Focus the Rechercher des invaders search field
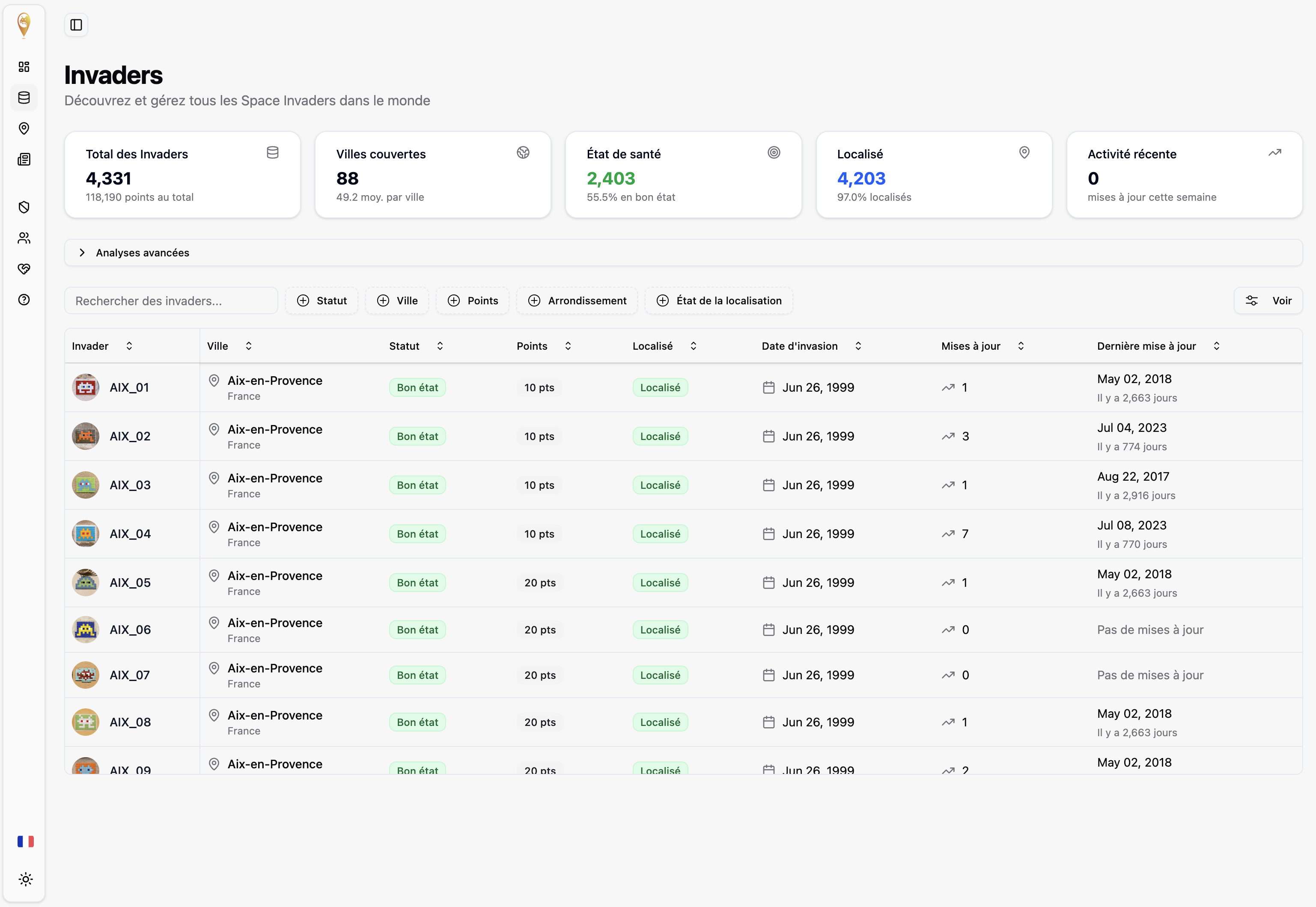 click(x=170, y=300)
